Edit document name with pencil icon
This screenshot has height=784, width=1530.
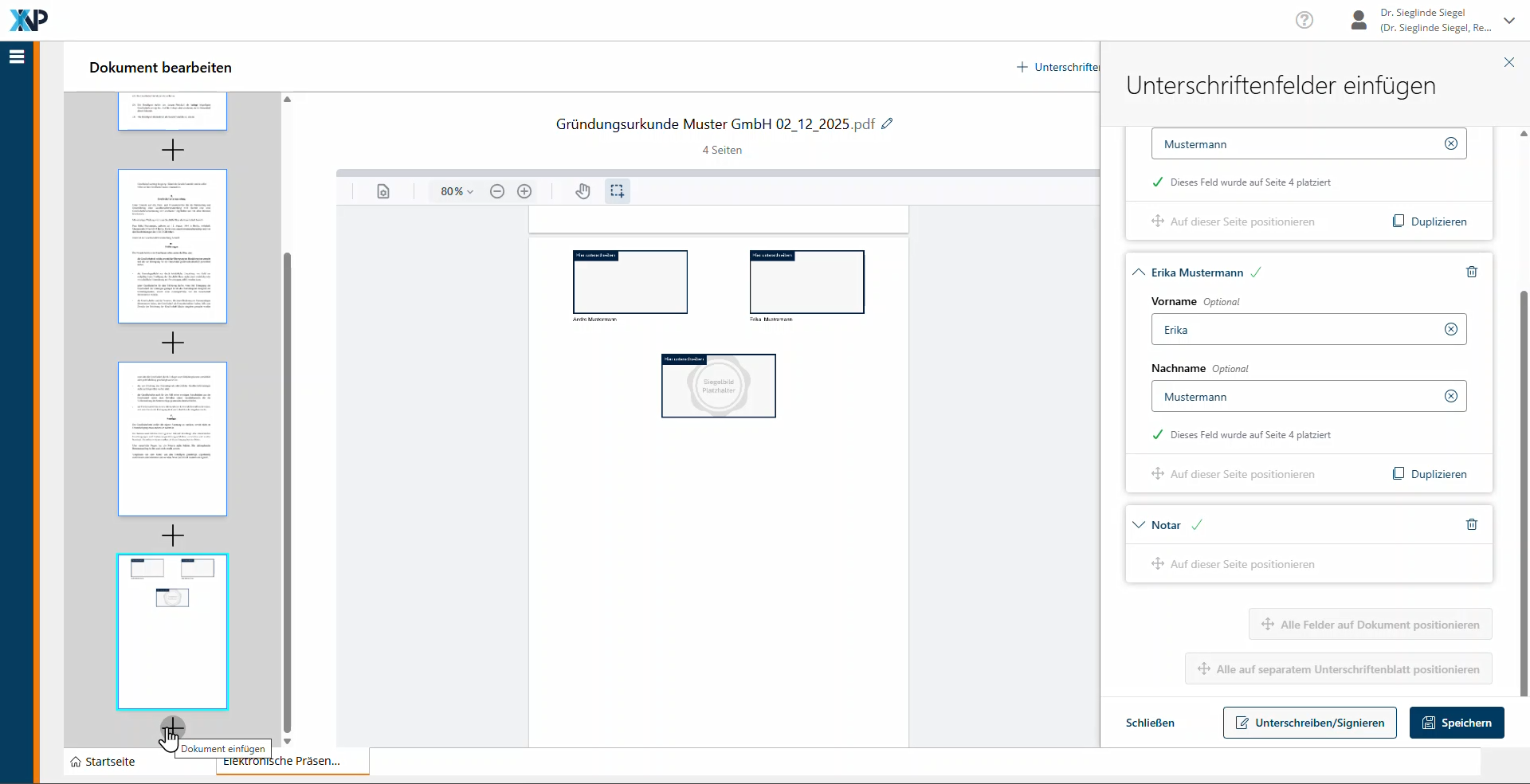[x=887, y=123]
